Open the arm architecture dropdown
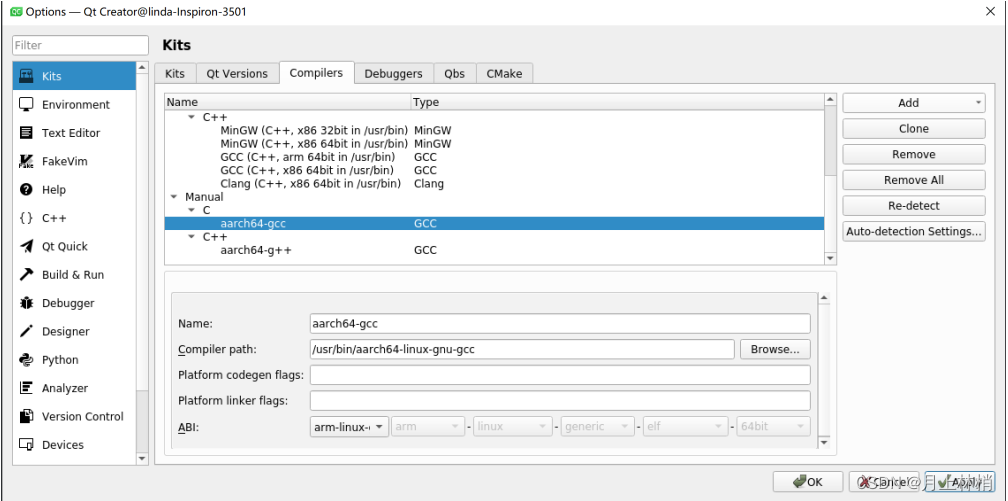Image resolution: width=1008 pixels, height=501 pixels. point(428,426)
